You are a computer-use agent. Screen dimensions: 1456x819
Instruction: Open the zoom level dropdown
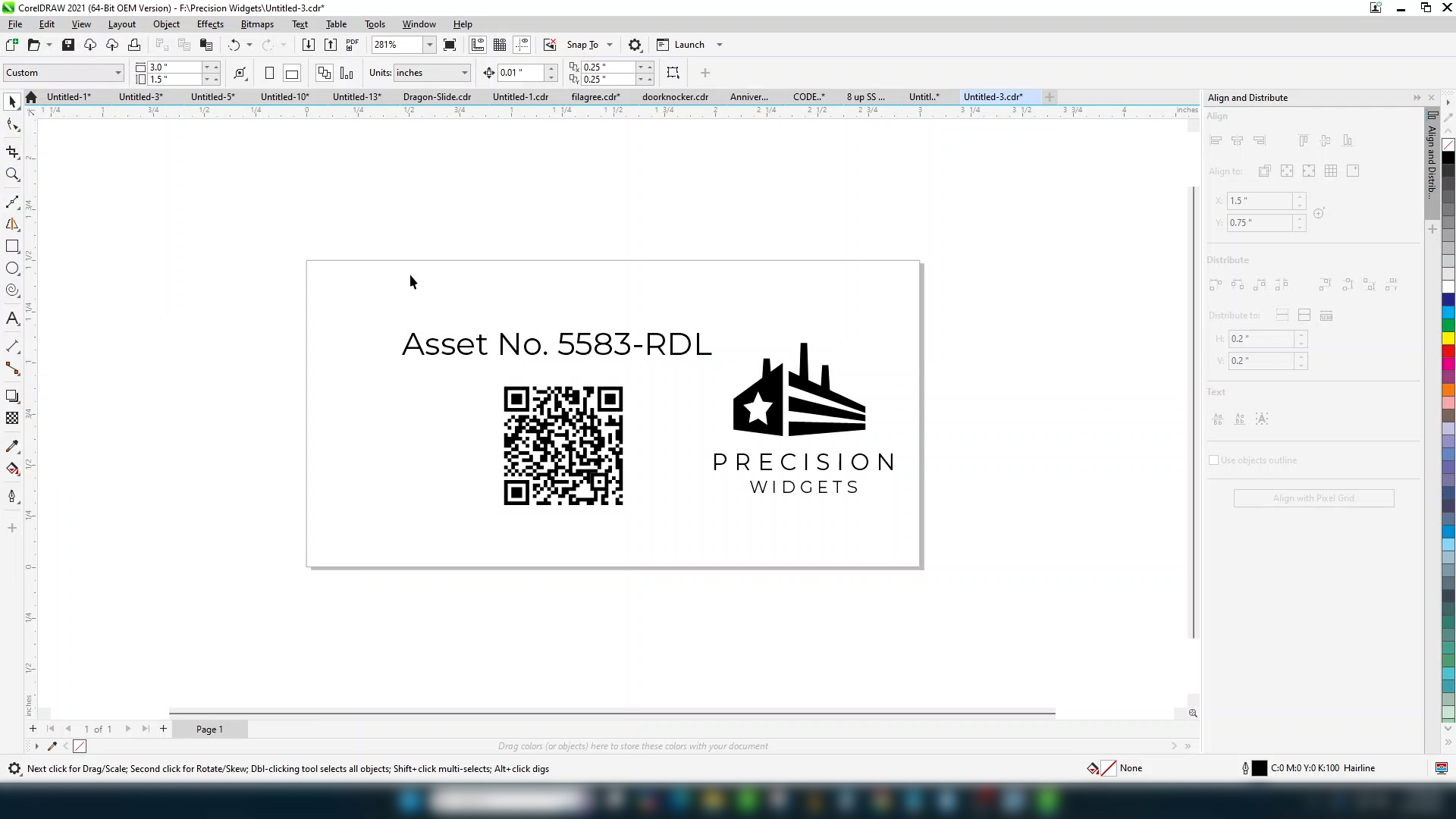pyautogui.click(x=429, y=45)
